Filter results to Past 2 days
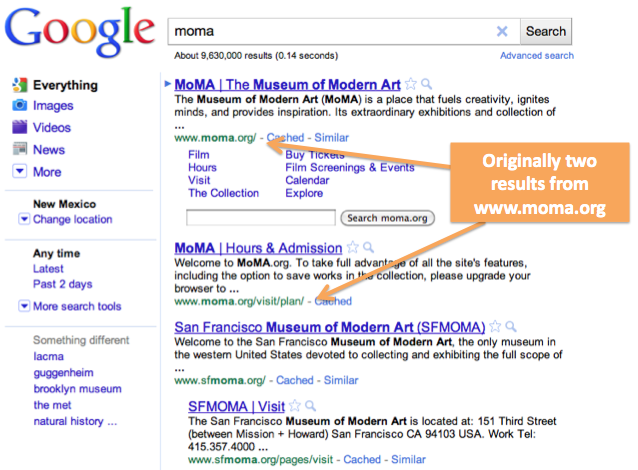 coord(63,284)
